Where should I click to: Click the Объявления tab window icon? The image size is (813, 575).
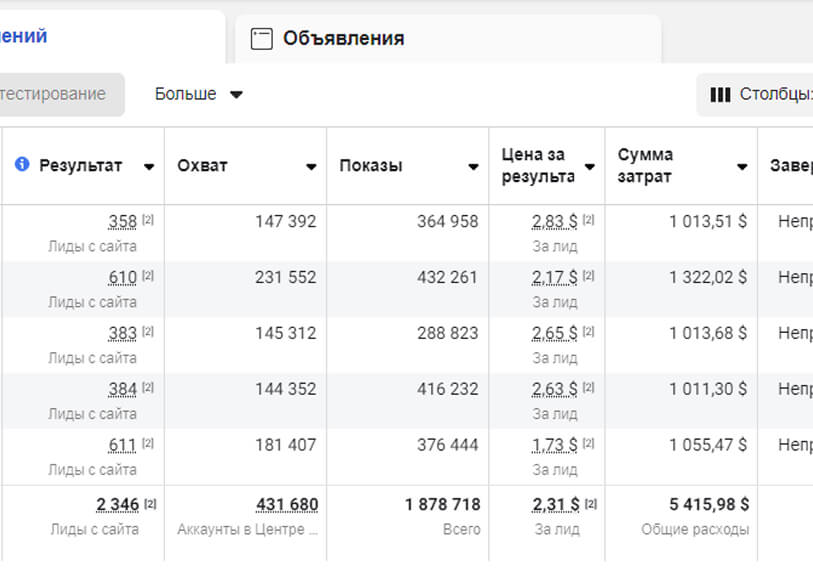(x=261, y=39)
